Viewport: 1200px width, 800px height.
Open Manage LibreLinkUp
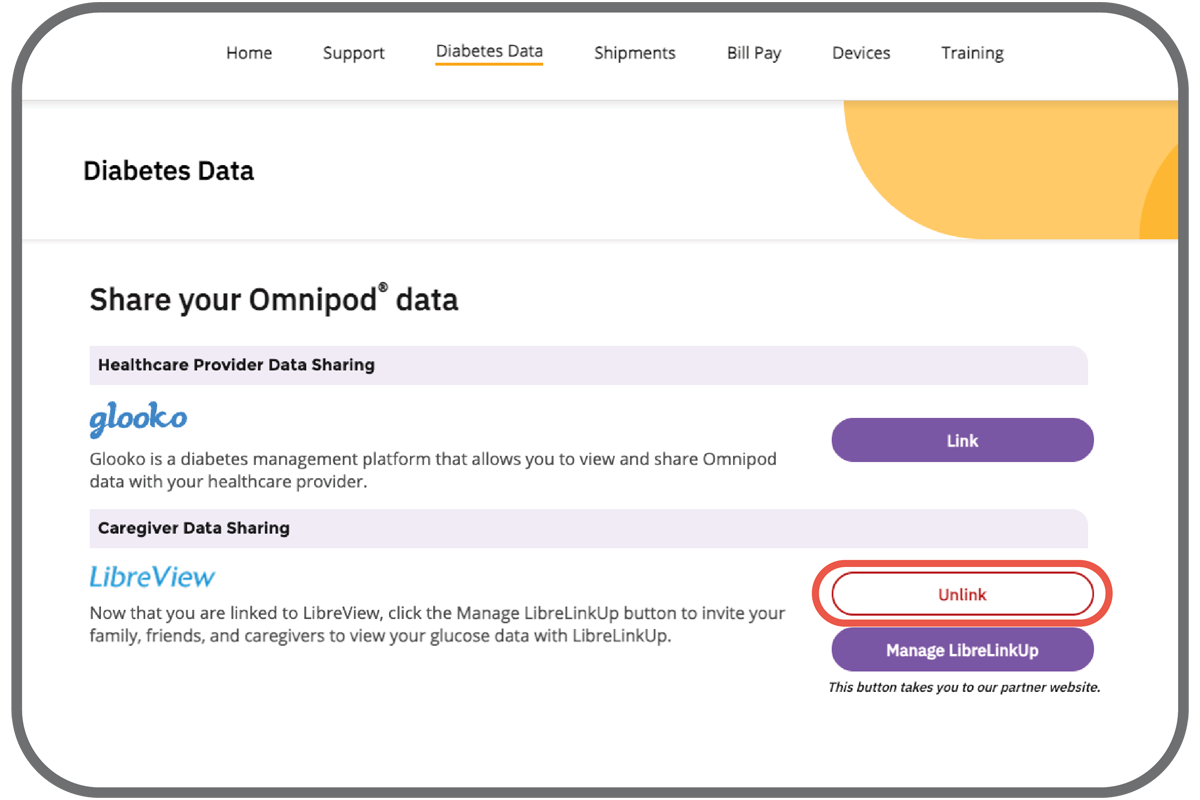click(962, 650)
